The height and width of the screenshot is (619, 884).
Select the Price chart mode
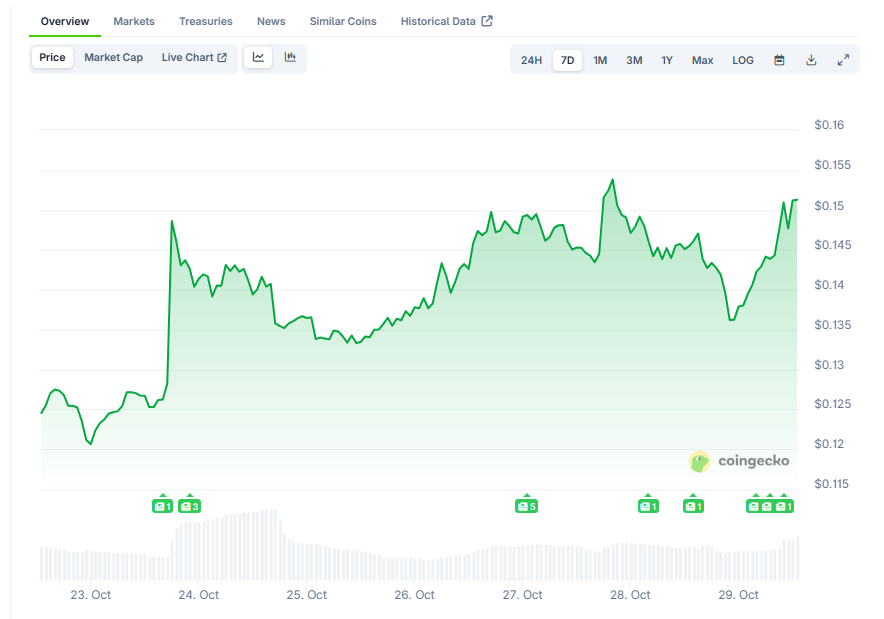tap(52, 58)
